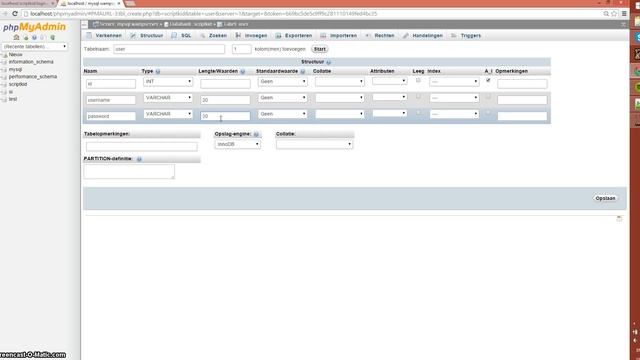
Task: Open the blue help icon in the sidebar
Action: pyautogui.click(x=35, y=38)
